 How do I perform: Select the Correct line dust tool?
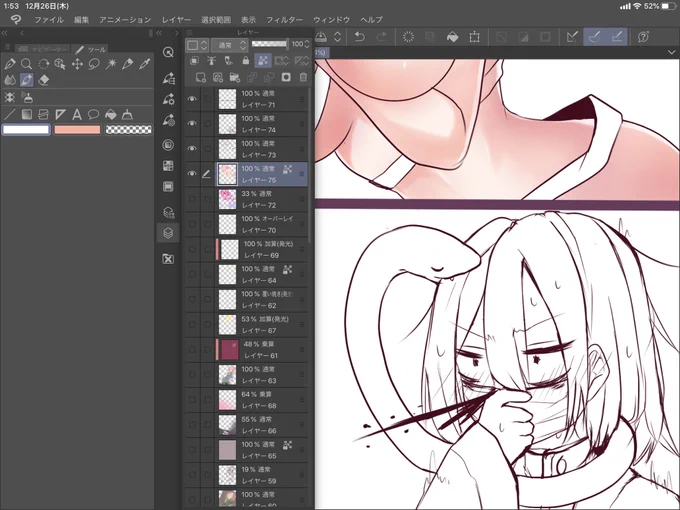(x=128, y=114)
